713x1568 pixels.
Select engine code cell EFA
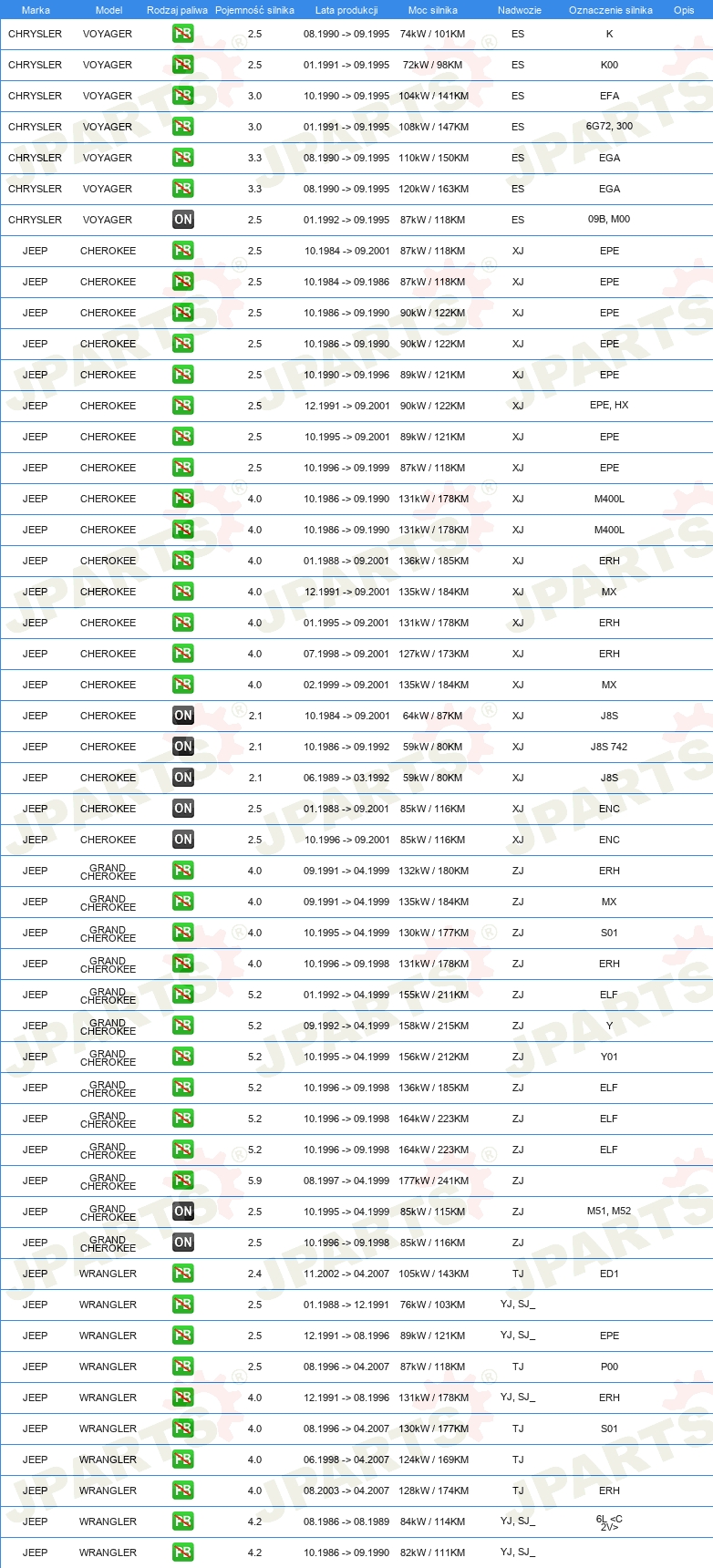tap(609, 96)
